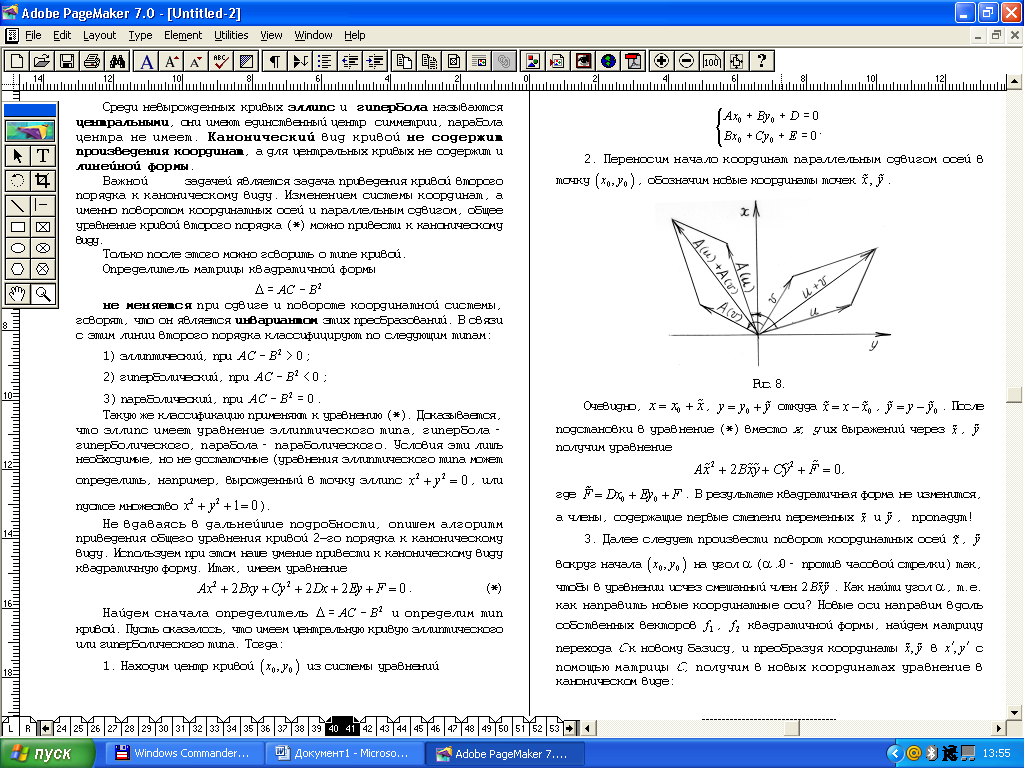The height and width of the screenshot is (768, 1024).
Task: Select the Ellipse tool
Action: pos(18,248)
